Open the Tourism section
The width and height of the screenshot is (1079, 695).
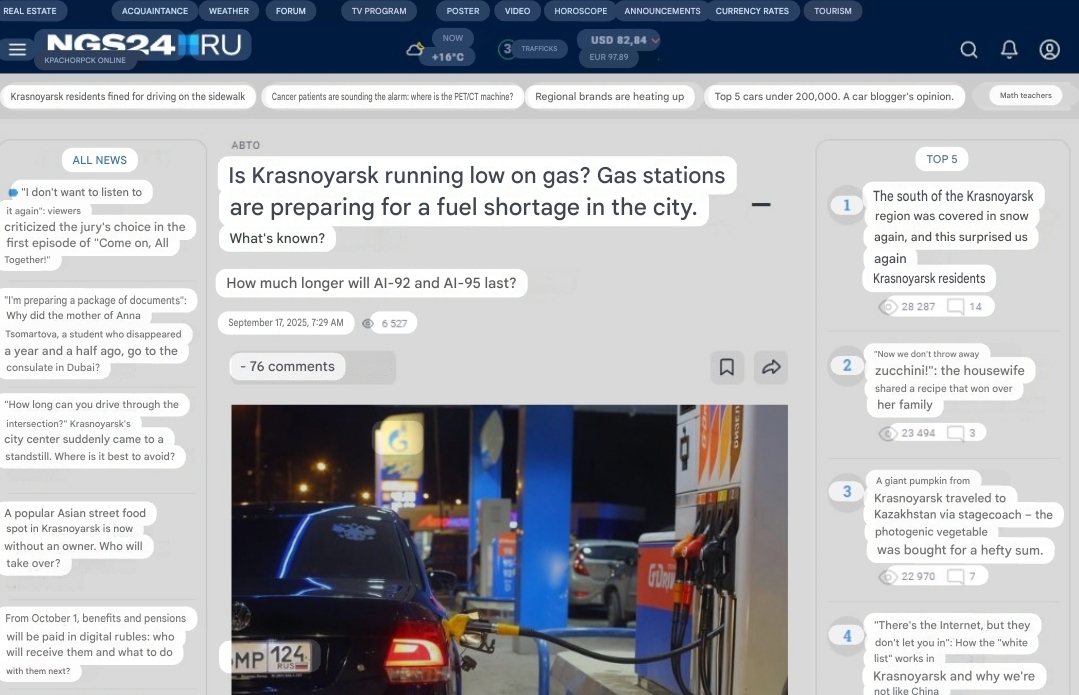click(833, 11)
